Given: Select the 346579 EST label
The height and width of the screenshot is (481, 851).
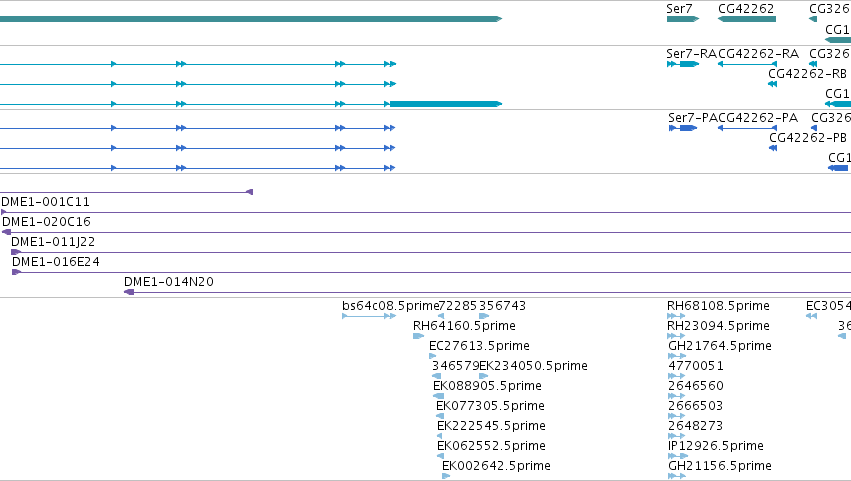Looking at the screenshot, I should click(x=456, y=366).
